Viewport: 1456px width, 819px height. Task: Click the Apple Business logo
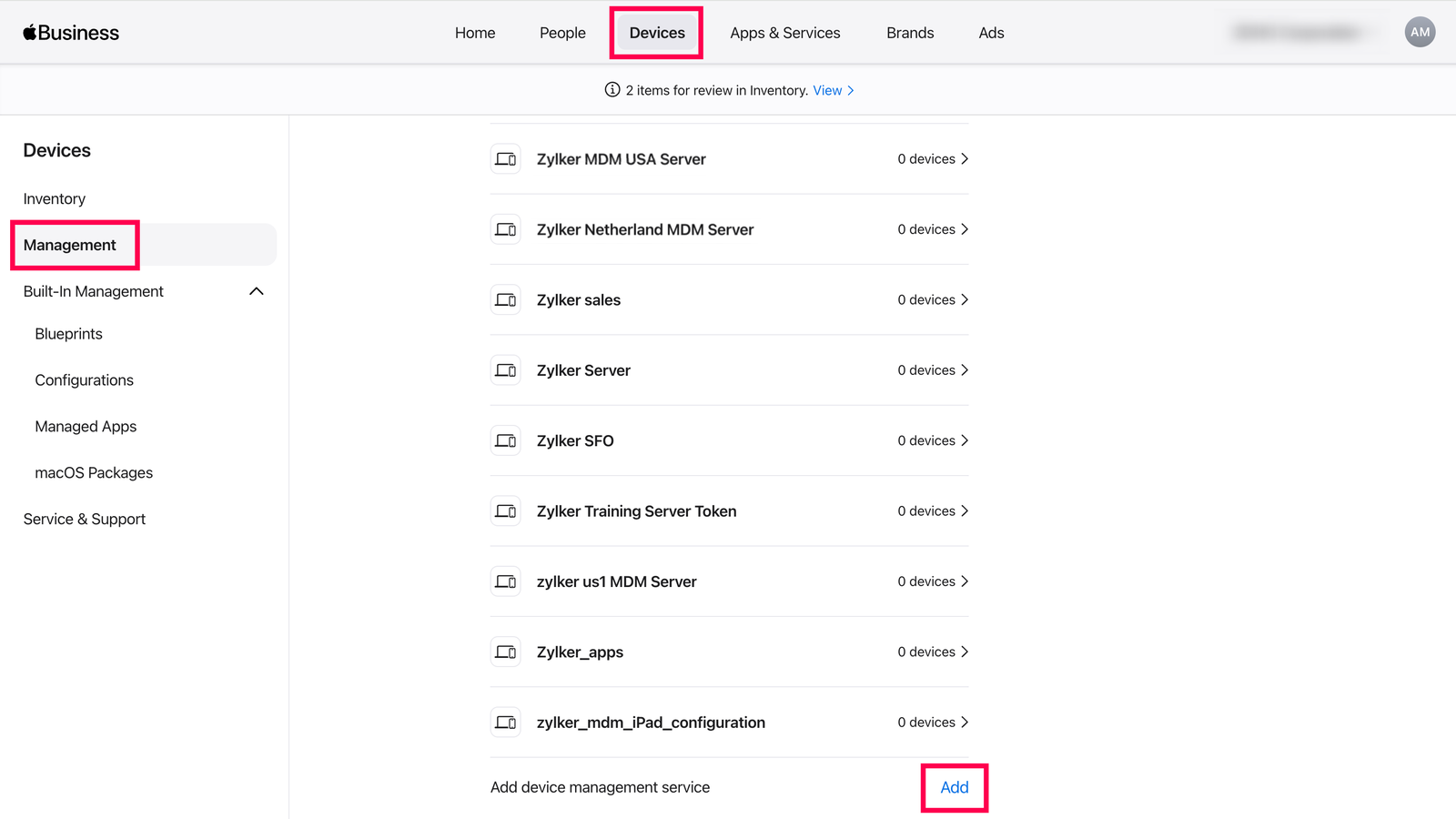pos(71,33)
